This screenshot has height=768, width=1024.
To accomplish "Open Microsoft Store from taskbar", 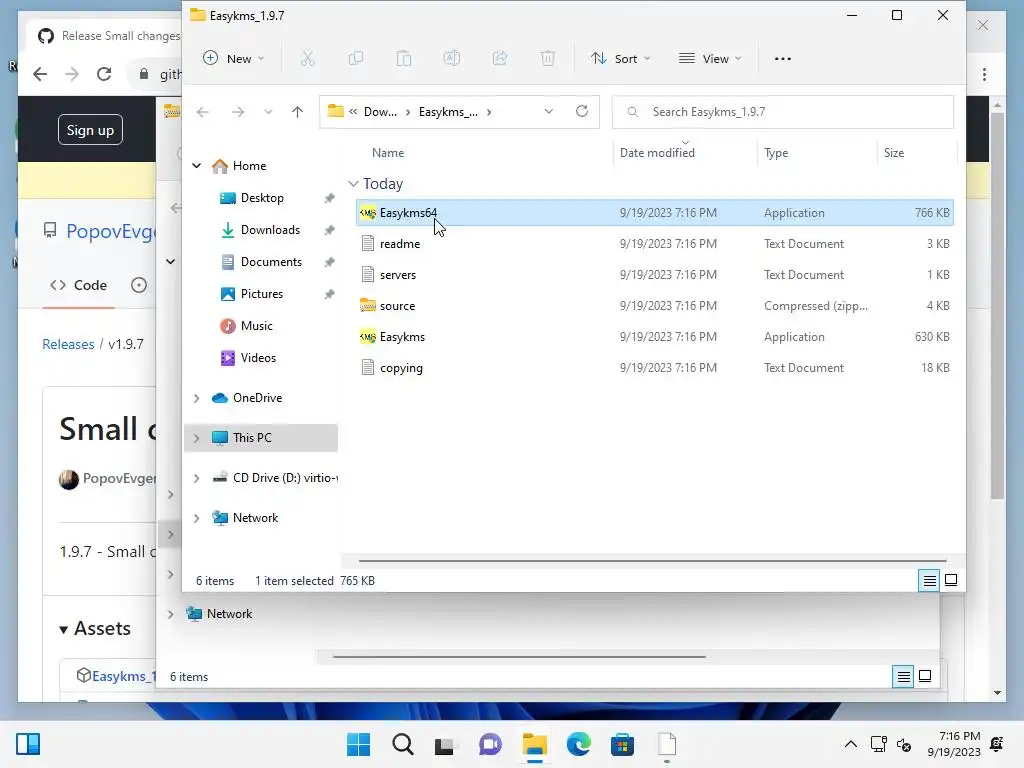I will (622, 744).
